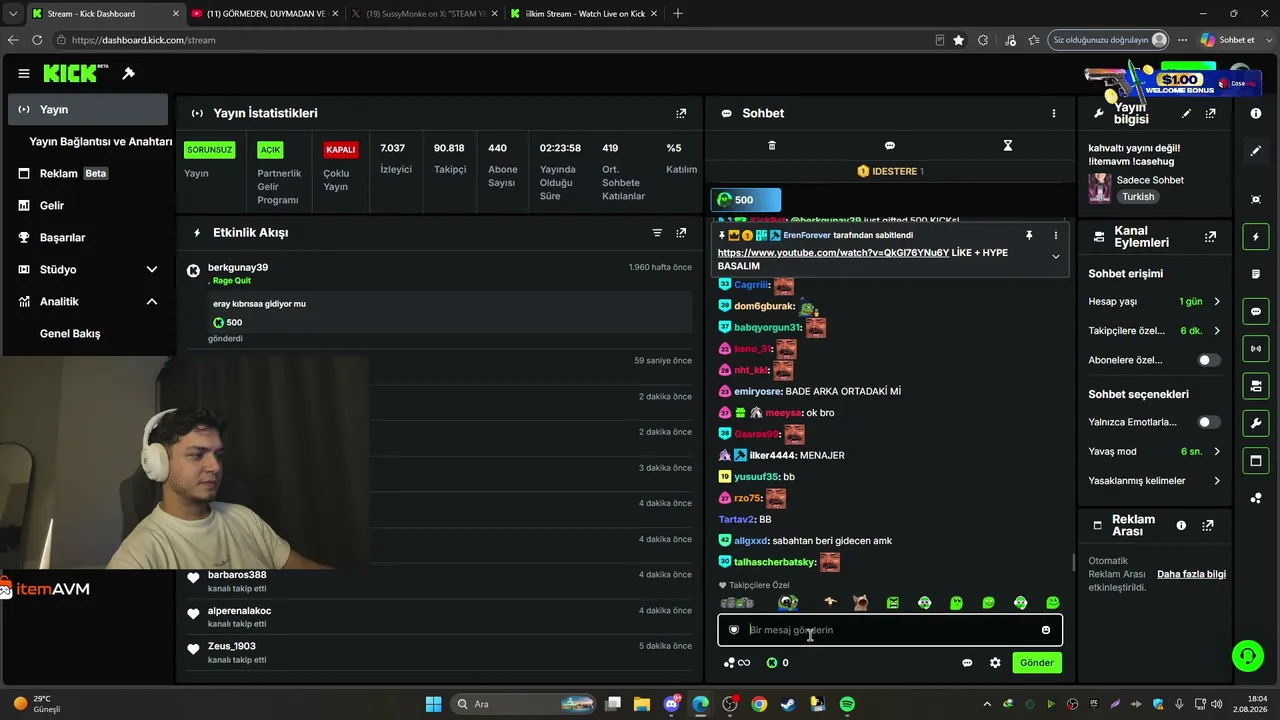The image size is (1280, 720).
Task: Click the hourglass icon in chat toolbar
Action: [1008, 145]
